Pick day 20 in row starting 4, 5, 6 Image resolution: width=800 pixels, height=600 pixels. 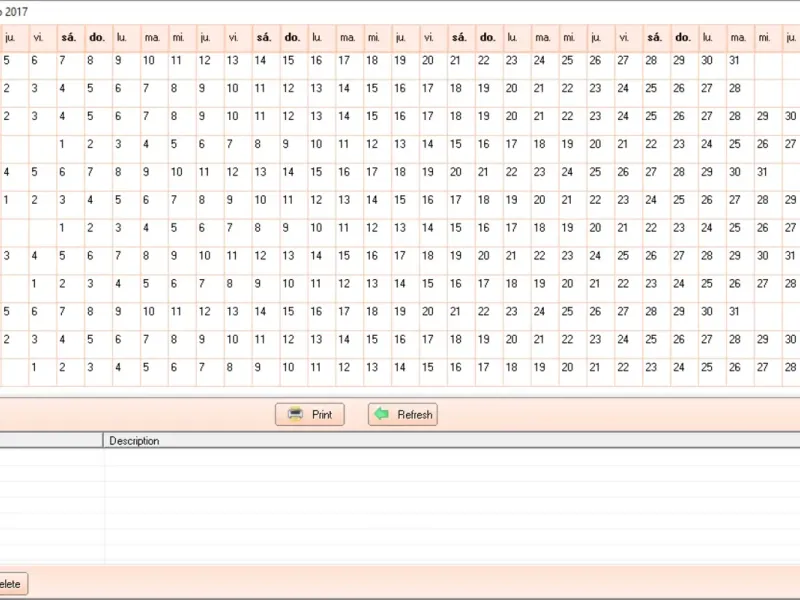tap(456, 172)
